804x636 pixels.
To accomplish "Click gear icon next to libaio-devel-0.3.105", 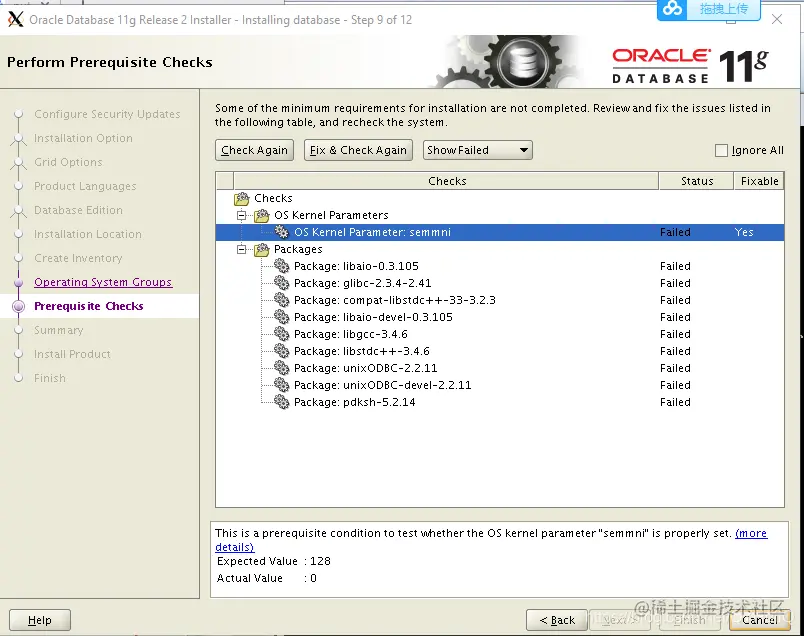I will [282, 317].
